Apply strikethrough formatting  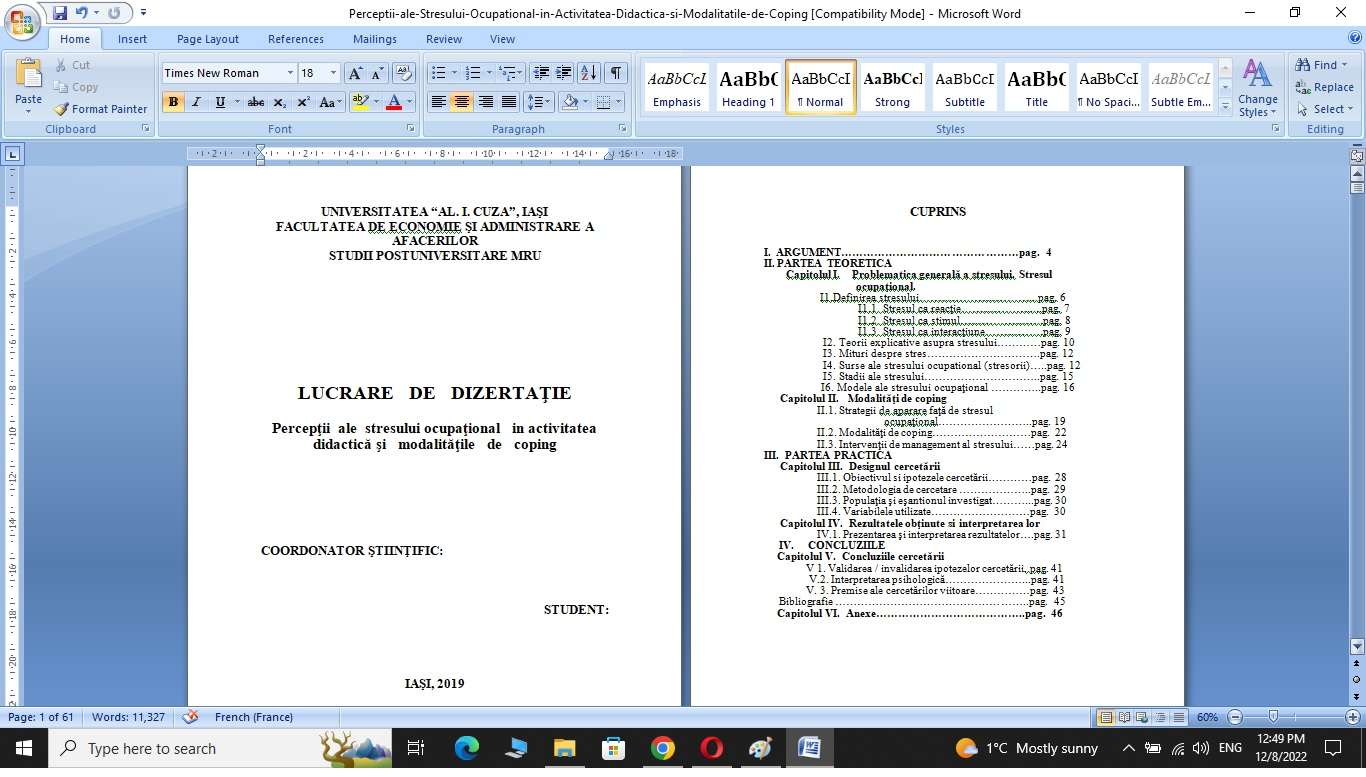(256, 102)
